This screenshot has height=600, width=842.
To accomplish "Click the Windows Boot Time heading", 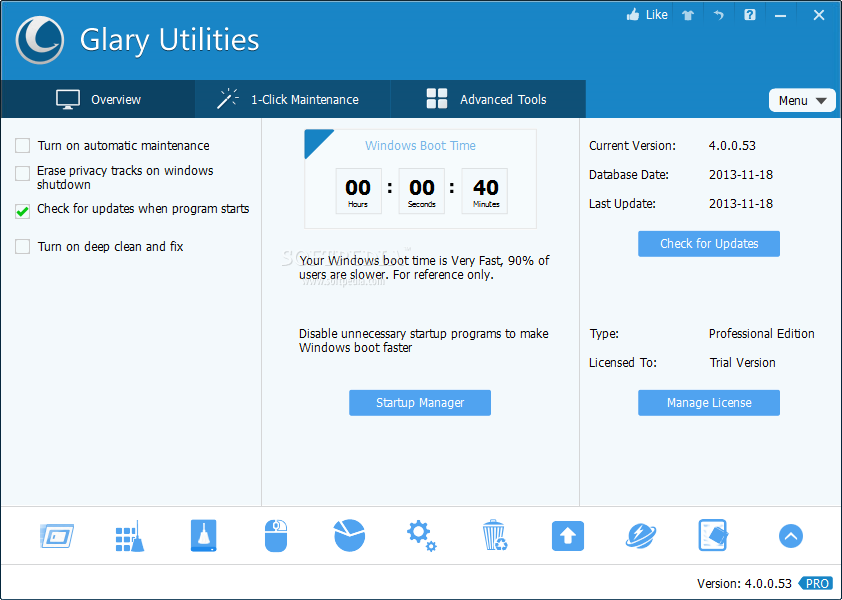I will click(420, 146).
